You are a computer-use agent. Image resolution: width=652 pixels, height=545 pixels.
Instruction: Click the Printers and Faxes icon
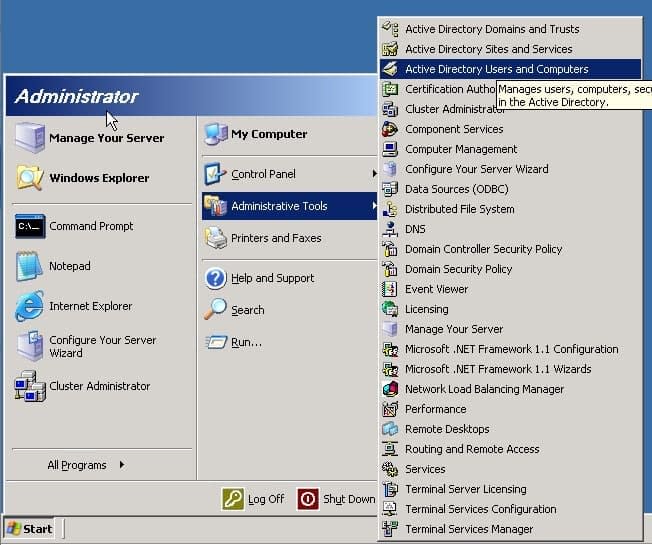pos(215,238)
